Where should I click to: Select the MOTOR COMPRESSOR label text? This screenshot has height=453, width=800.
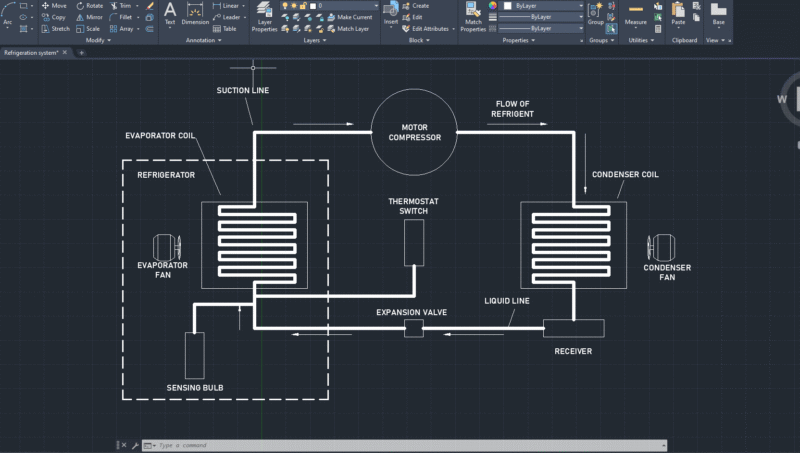coord(415,132)
